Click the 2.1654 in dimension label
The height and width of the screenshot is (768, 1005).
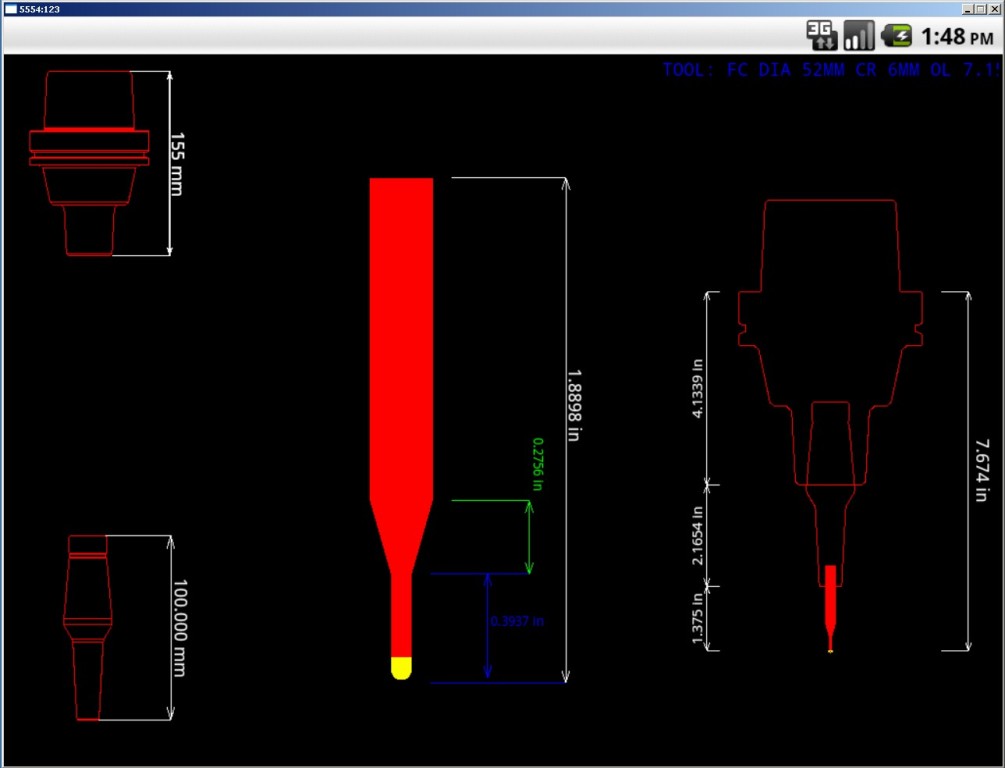point(697,535)
